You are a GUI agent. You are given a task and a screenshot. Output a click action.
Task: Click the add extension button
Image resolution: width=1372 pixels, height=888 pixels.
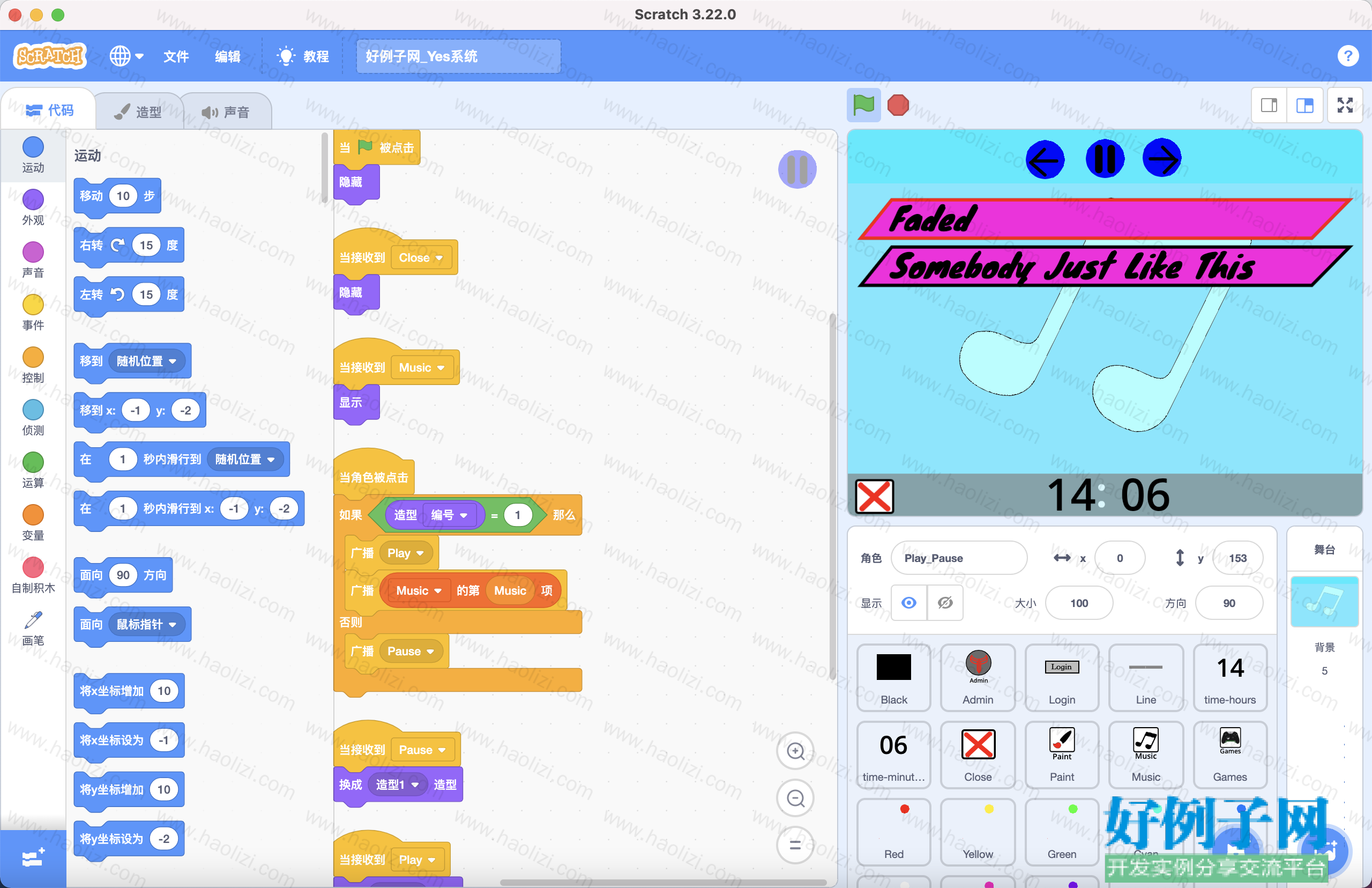coord(33,858)
